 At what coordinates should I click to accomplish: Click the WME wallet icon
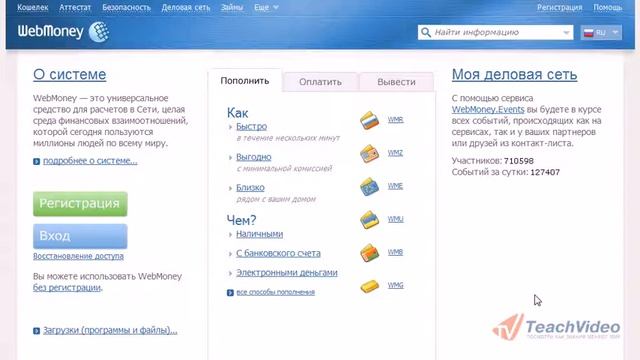(369, 187)
